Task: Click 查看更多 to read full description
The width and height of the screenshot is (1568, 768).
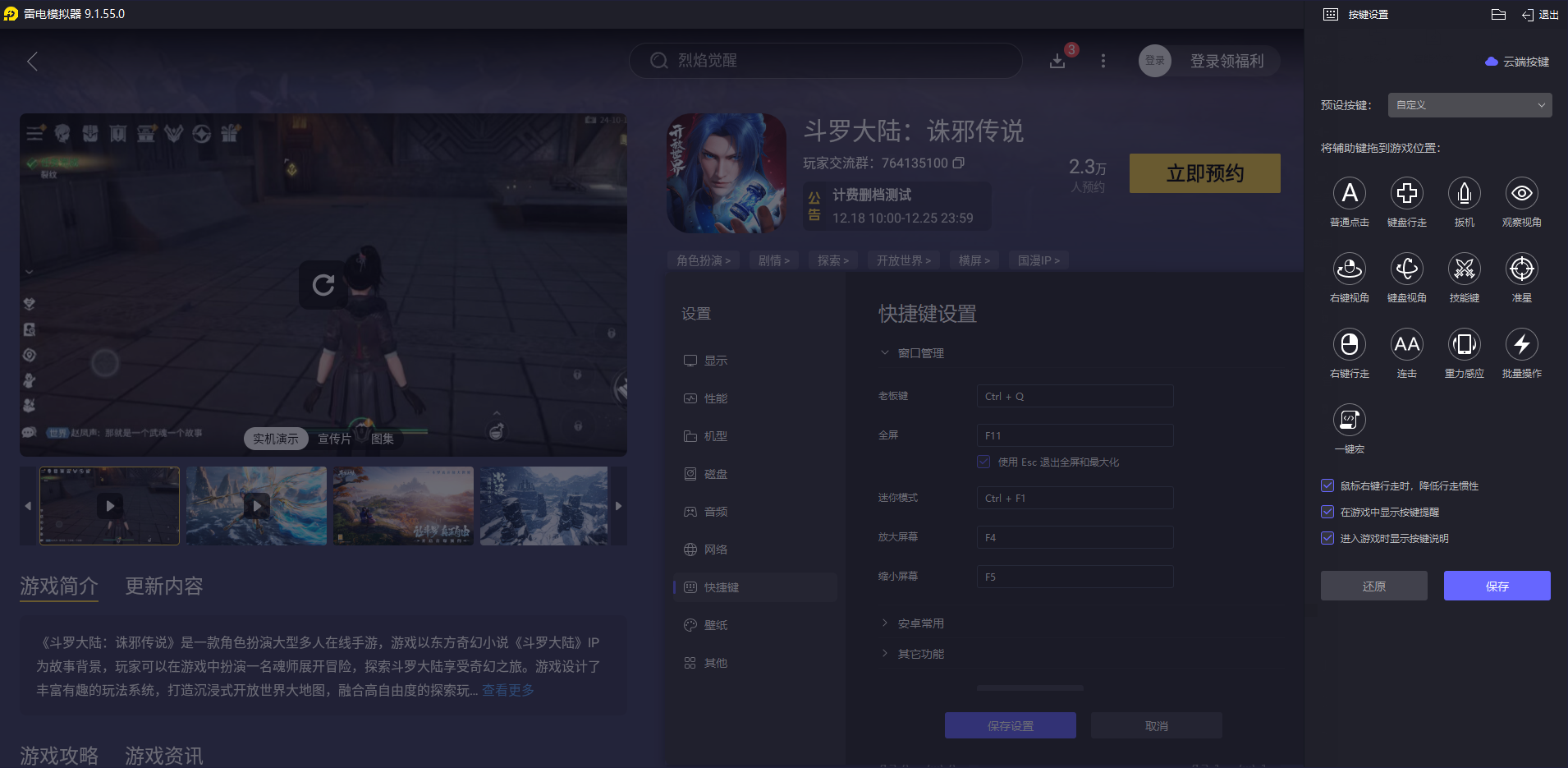Action: coord(507,690)
